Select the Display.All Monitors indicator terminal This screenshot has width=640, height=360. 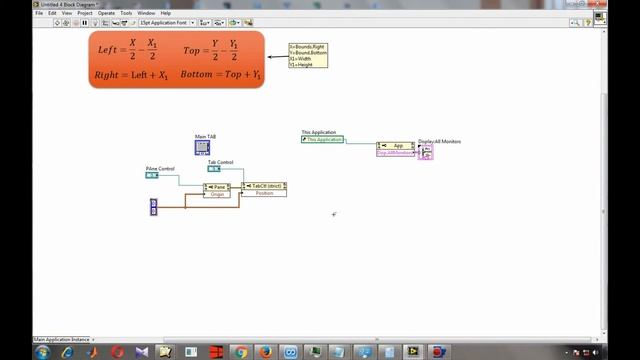(425, 152)
